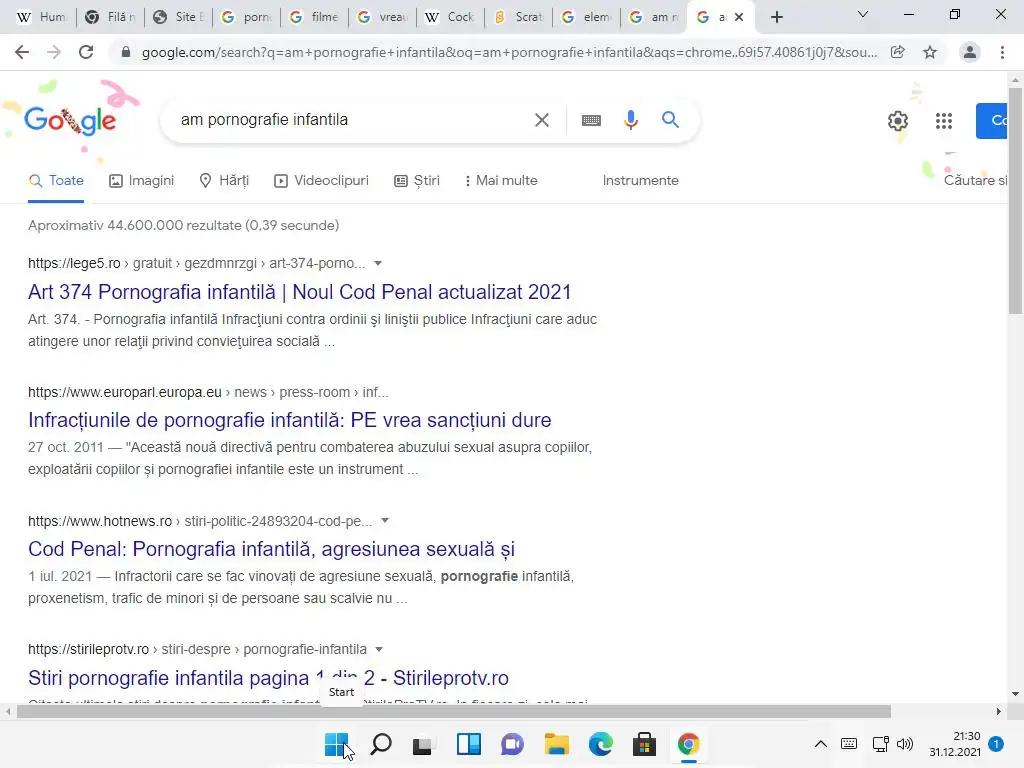Close the active Google tab
1024x768 pixels.
[739, 17]
